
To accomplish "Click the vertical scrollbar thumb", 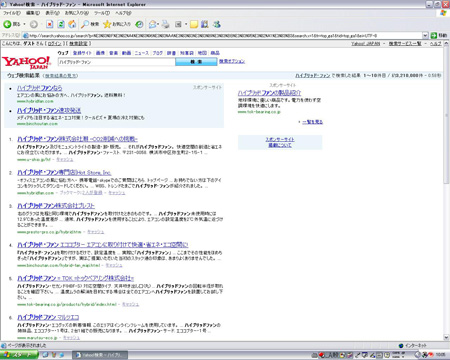I will click(446, 116).
